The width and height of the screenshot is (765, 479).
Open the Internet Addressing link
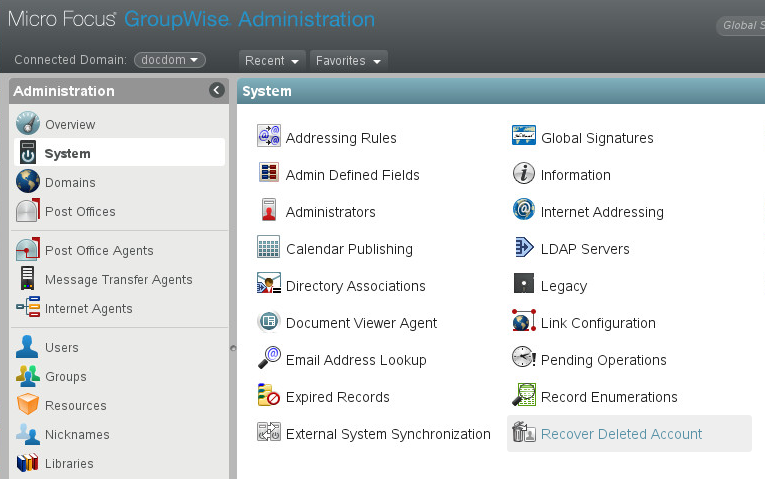click(602, 212)
